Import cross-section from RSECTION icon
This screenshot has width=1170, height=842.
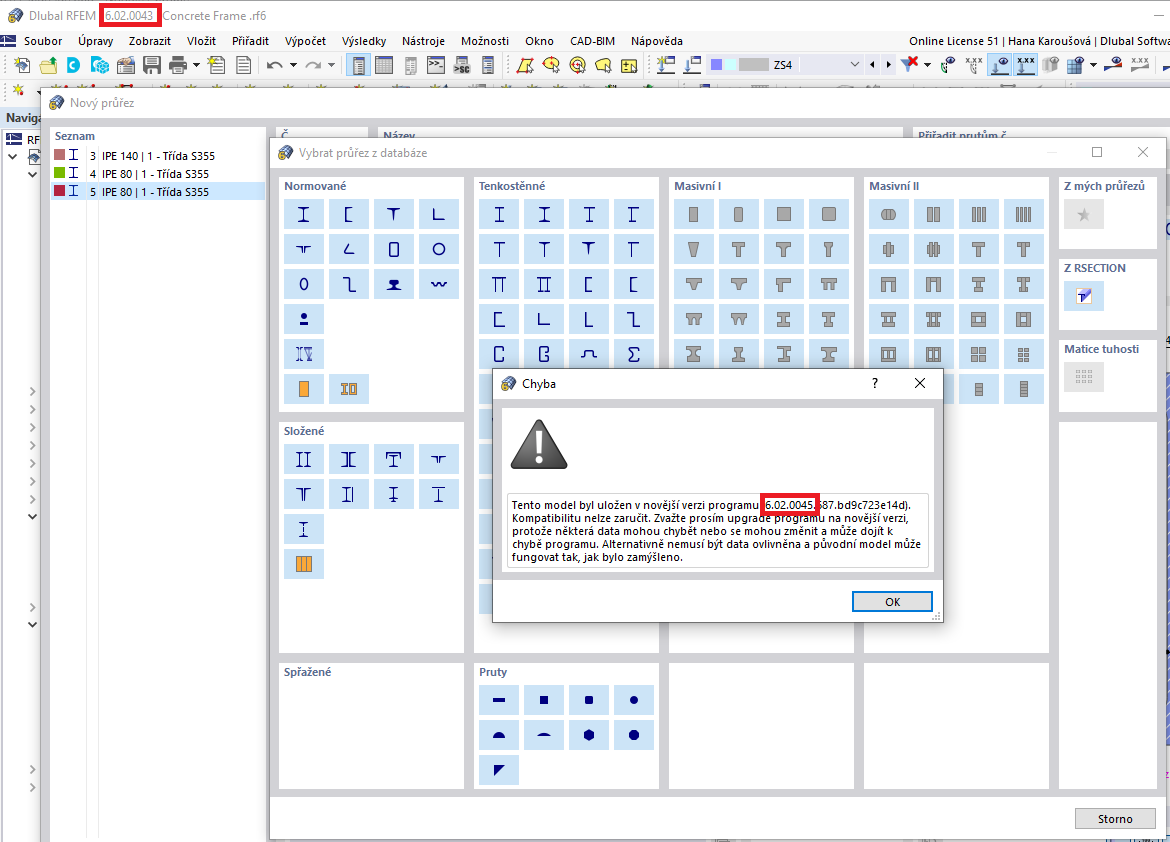coord(1083,296)
